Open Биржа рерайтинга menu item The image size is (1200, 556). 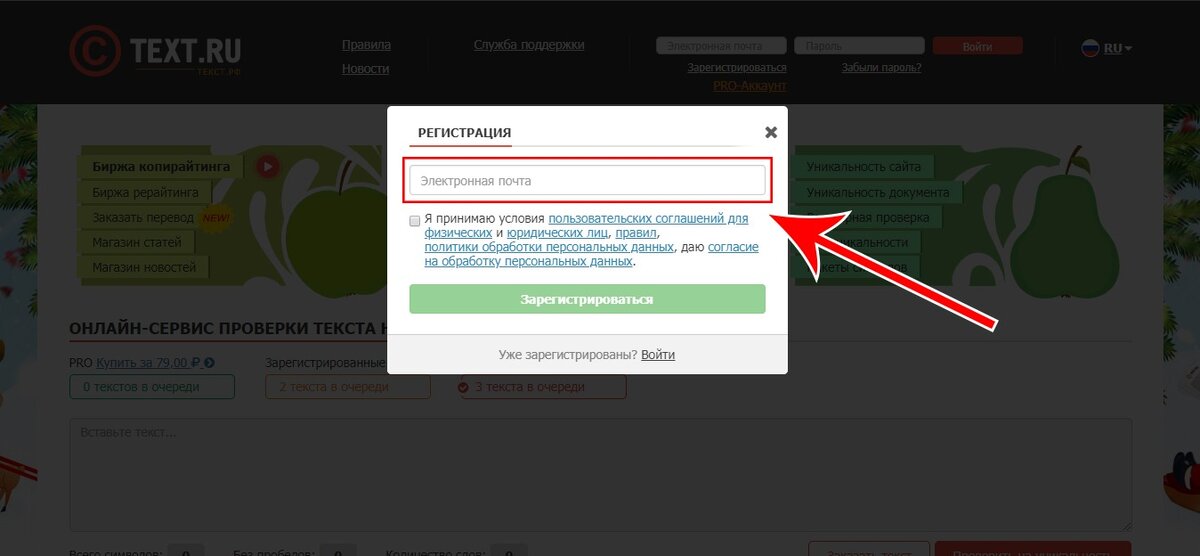point(145,192)
